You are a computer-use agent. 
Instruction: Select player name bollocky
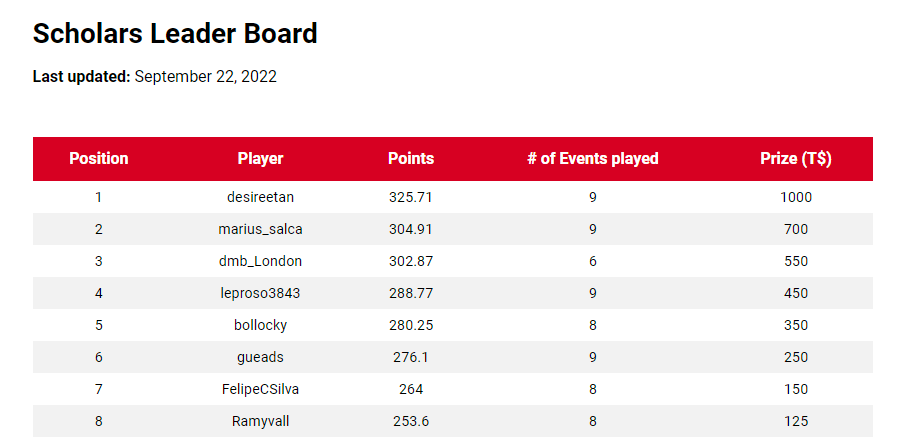point(261,325)
